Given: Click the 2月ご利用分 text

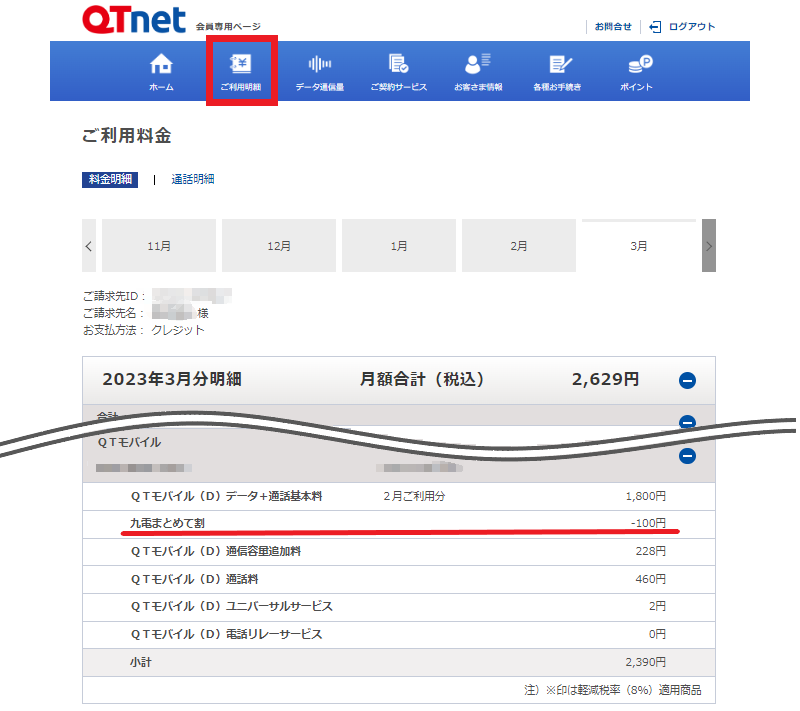Looking at the screenshot, I should pyautogui.click(x=414, y=496).
